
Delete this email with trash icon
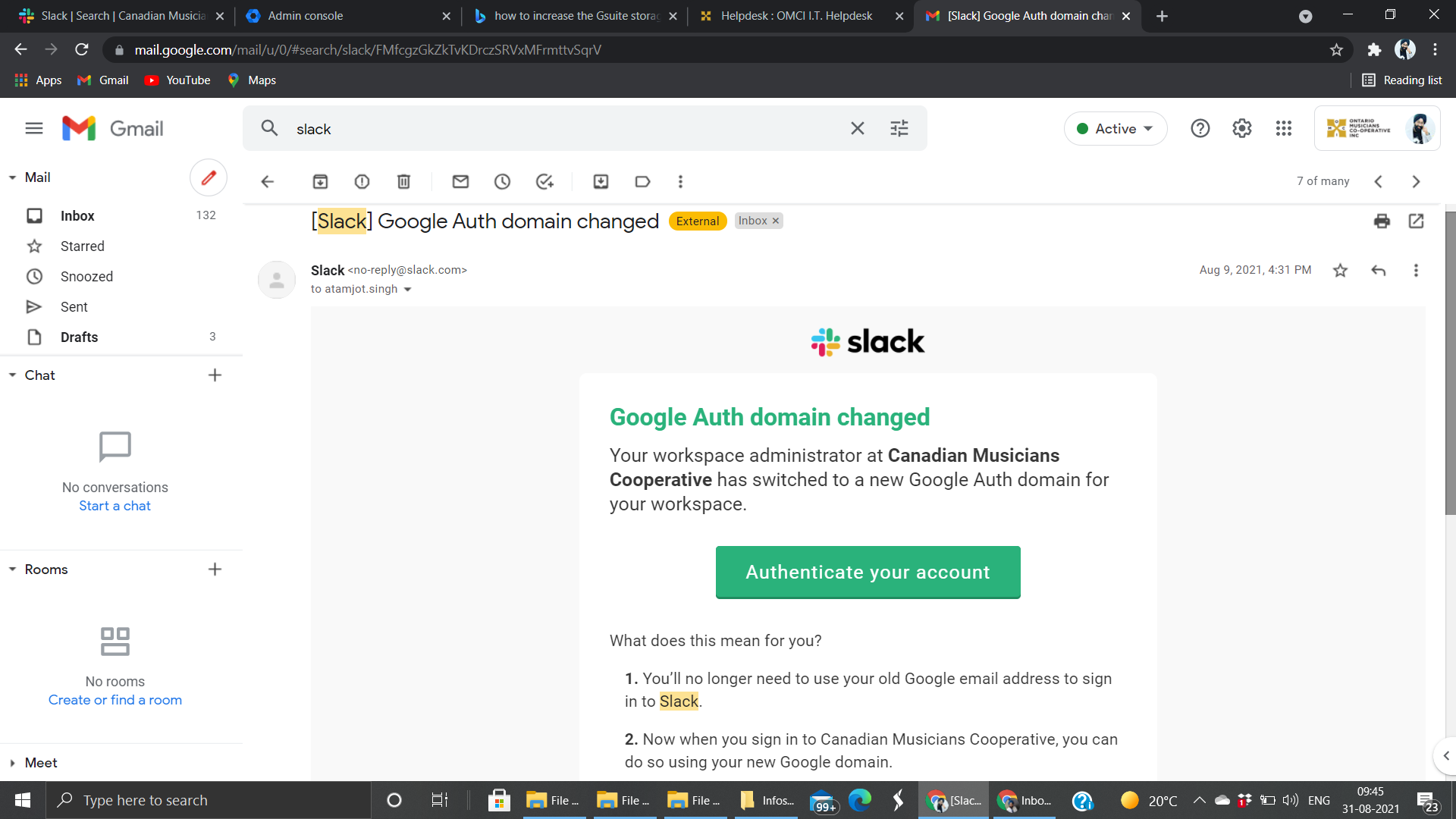coord(403,181)
